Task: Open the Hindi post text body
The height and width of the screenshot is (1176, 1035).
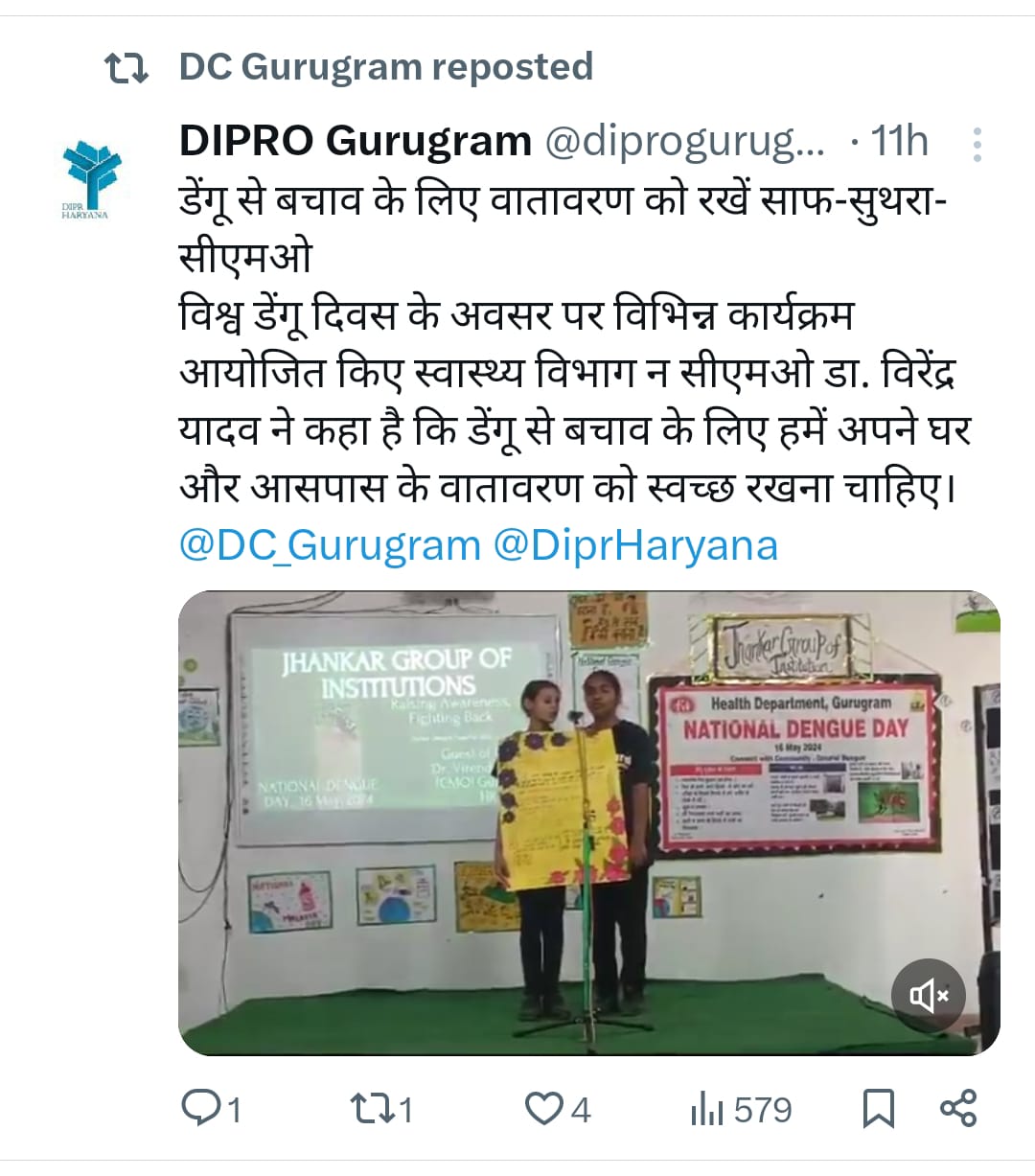Action: point(575,345)
